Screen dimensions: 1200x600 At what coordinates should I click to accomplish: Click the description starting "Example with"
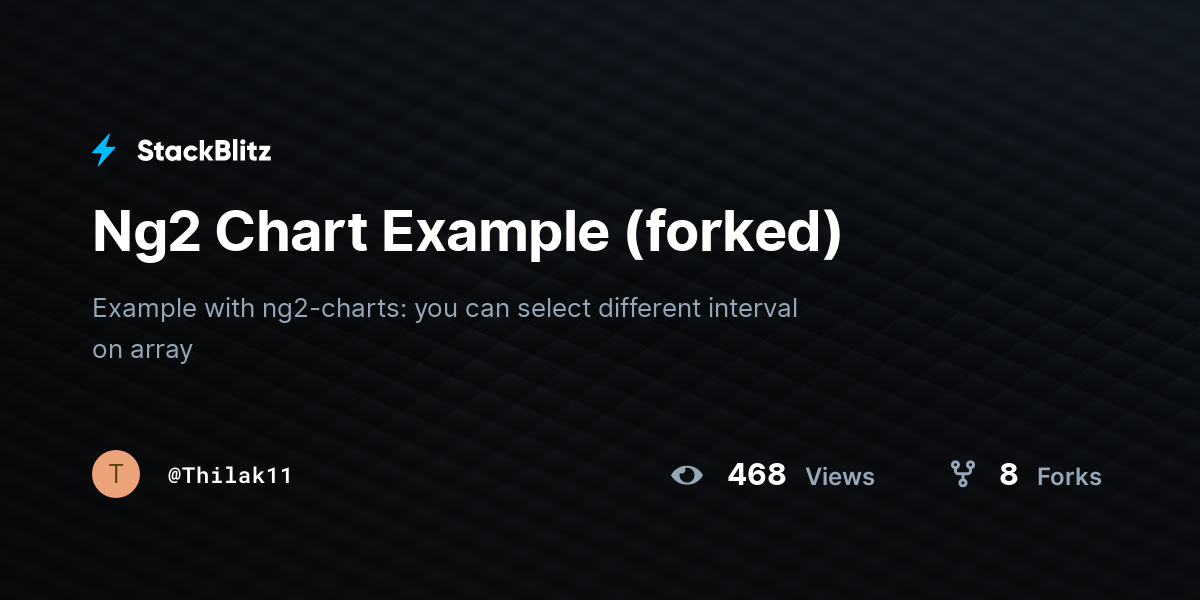(445, 308)
